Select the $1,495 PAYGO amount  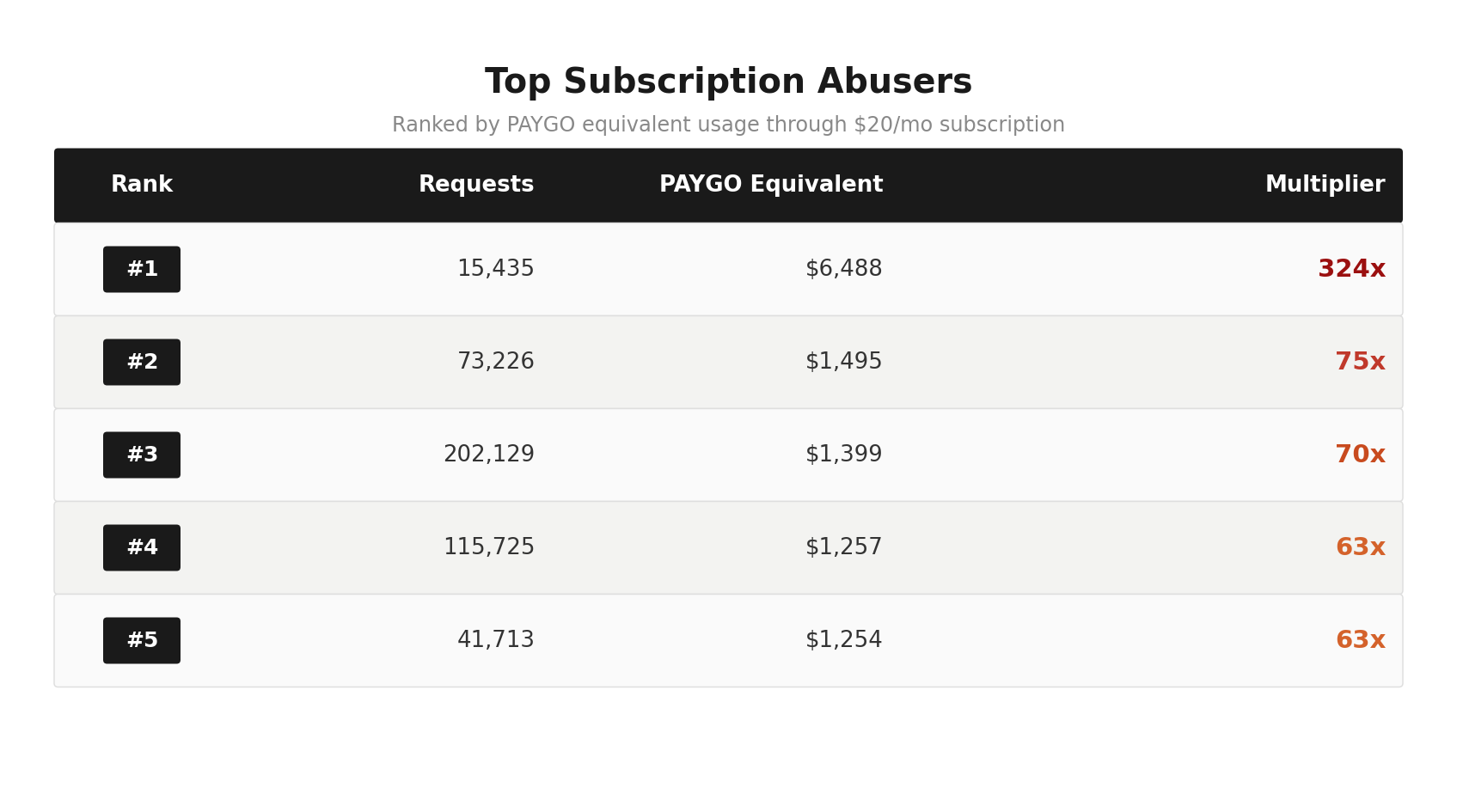coord(843,362)
